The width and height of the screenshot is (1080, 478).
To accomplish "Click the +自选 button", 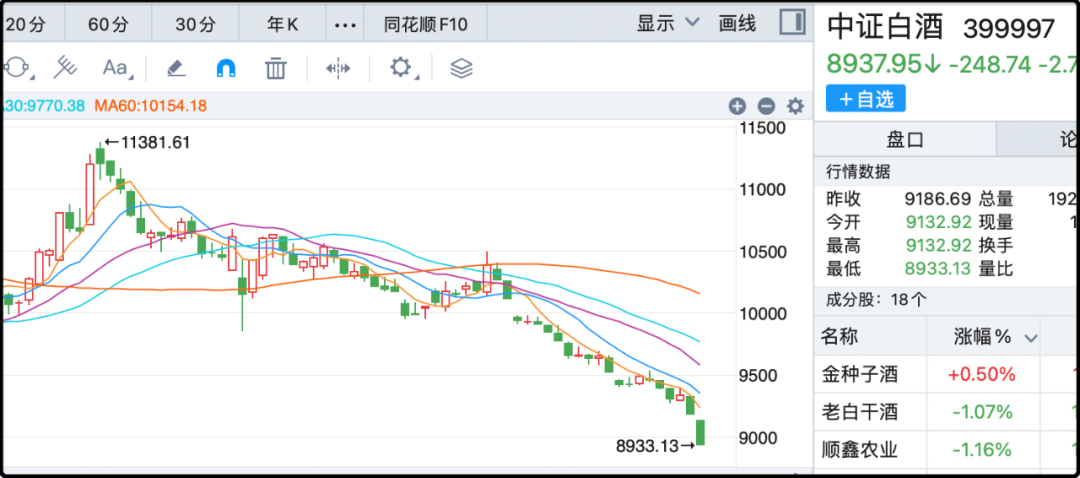I will (x=865, y=98).
